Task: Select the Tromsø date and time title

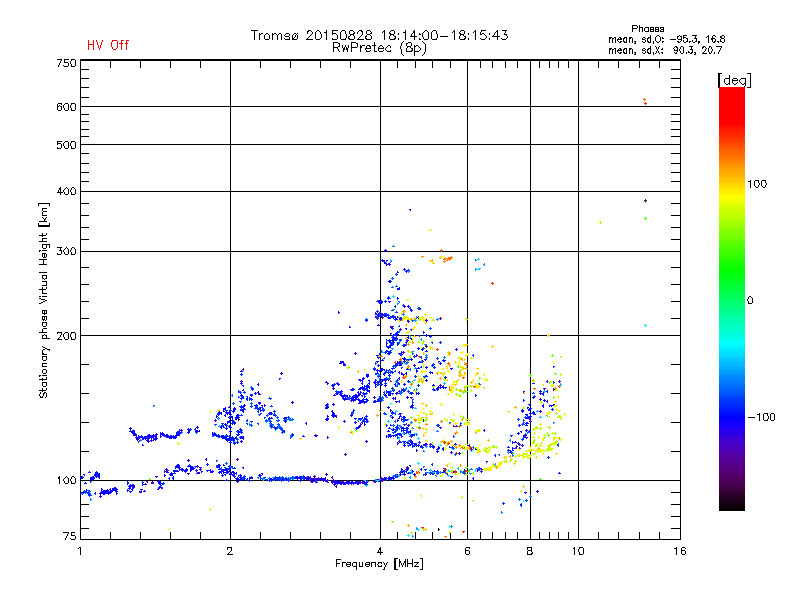Action: coord(379,35)
